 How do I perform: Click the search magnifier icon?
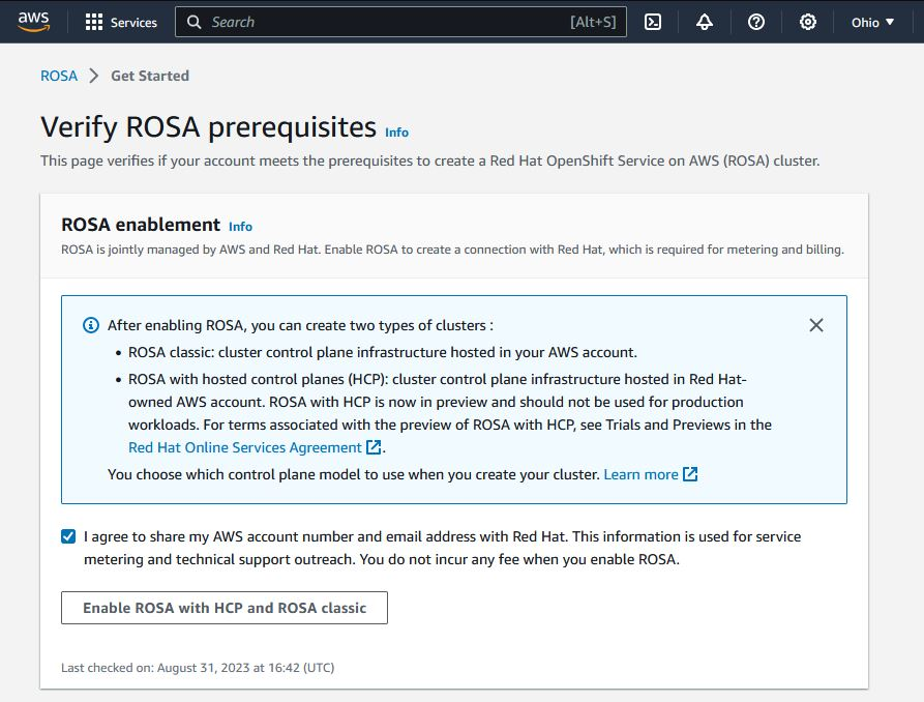[193, 21]
